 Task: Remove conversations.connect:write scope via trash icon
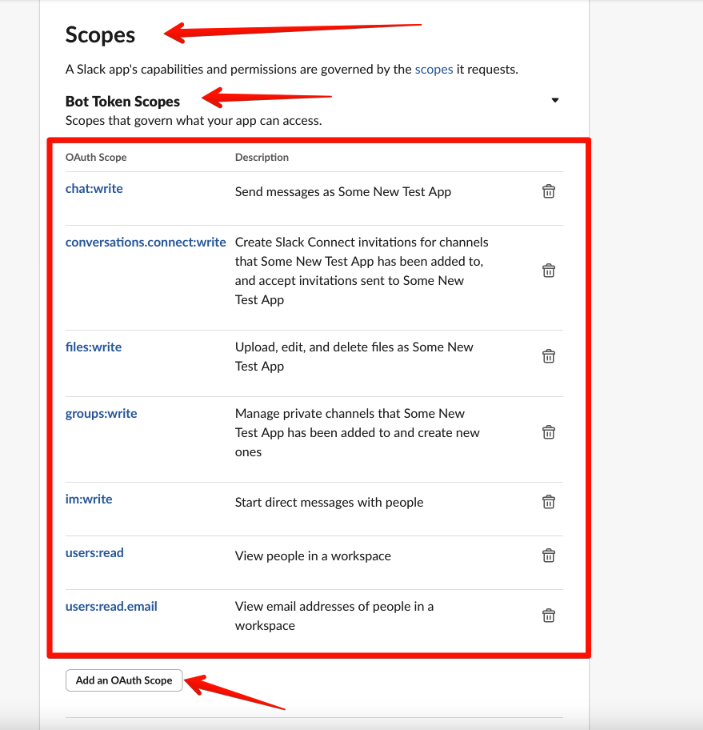pyautogui.click(x=548, y=270)
